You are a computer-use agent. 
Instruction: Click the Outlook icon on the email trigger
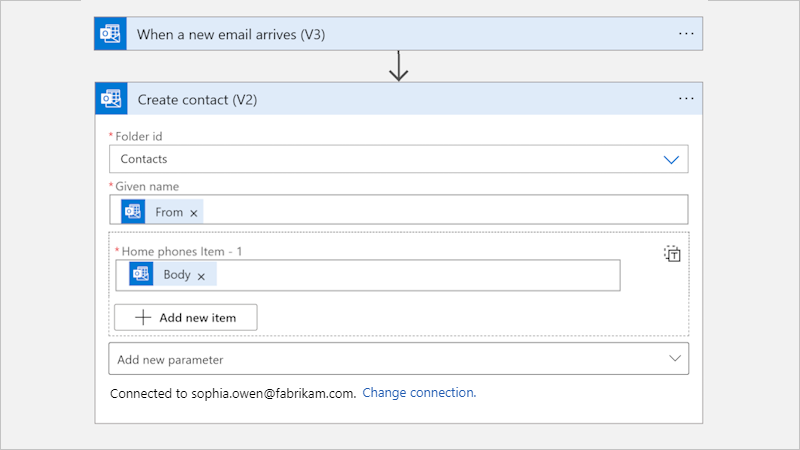click(x=110, y=34)
